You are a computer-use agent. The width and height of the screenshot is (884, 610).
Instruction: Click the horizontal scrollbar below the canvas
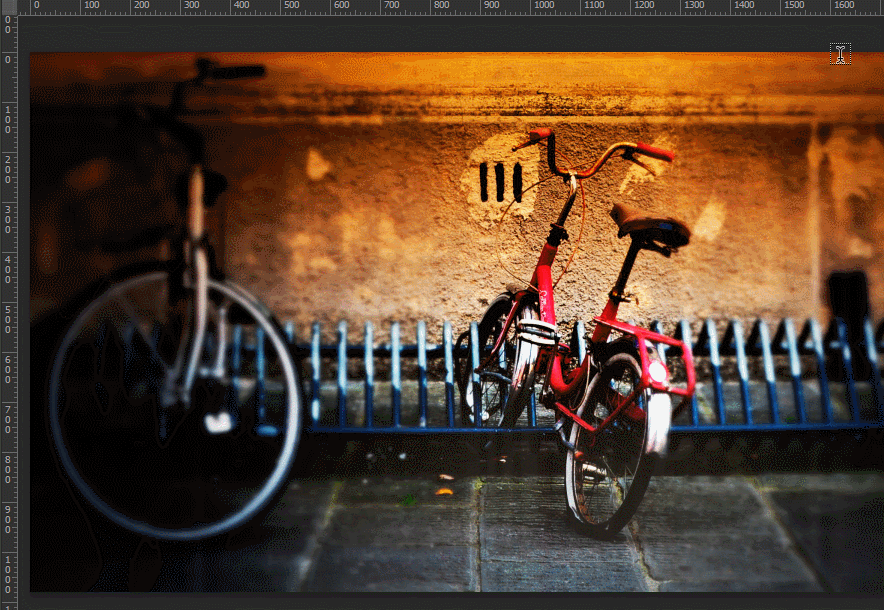coord(442,601)
